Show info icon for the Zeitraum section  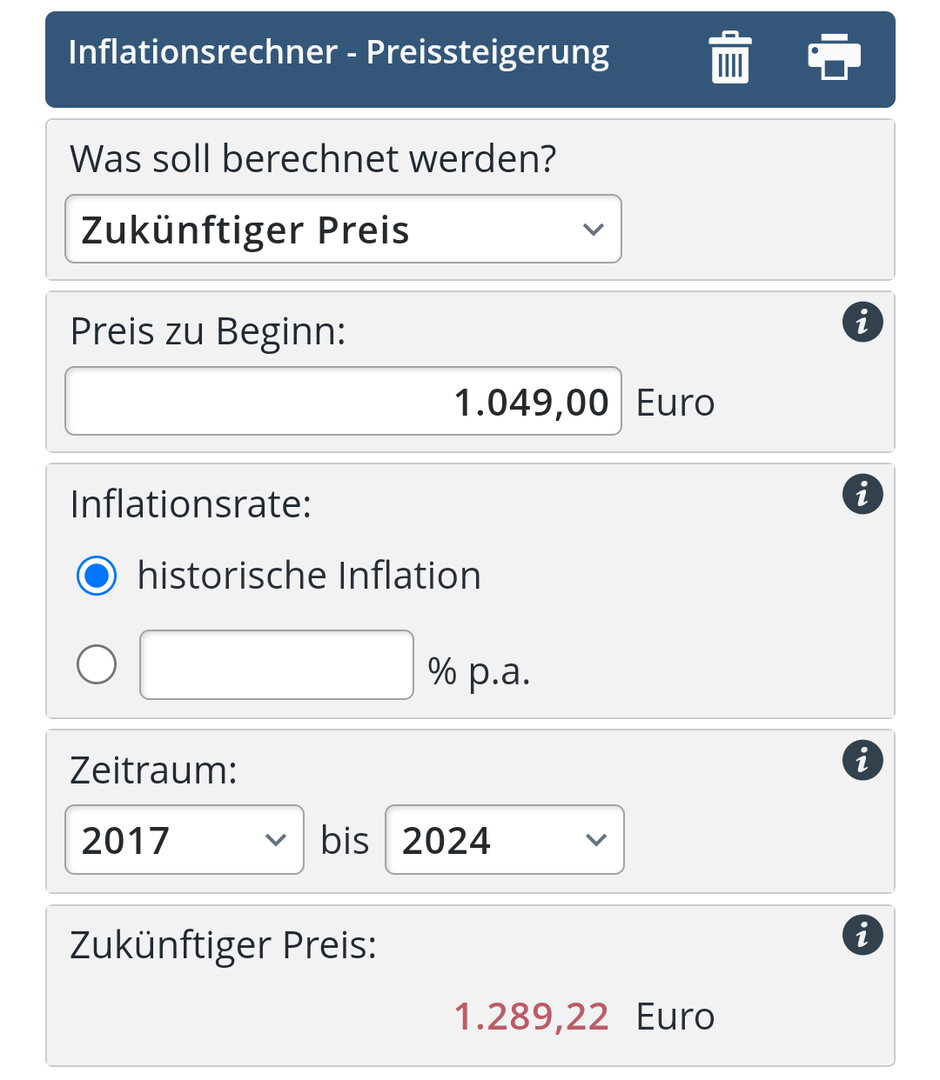862,761
